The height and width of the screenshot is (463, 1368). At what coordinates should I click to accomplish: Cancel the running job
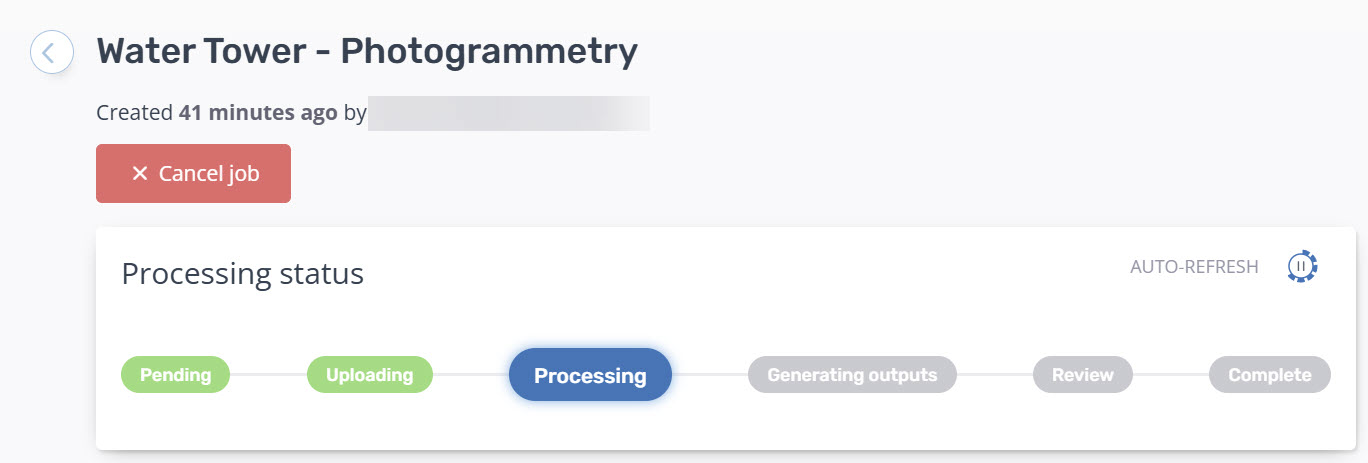193,174
